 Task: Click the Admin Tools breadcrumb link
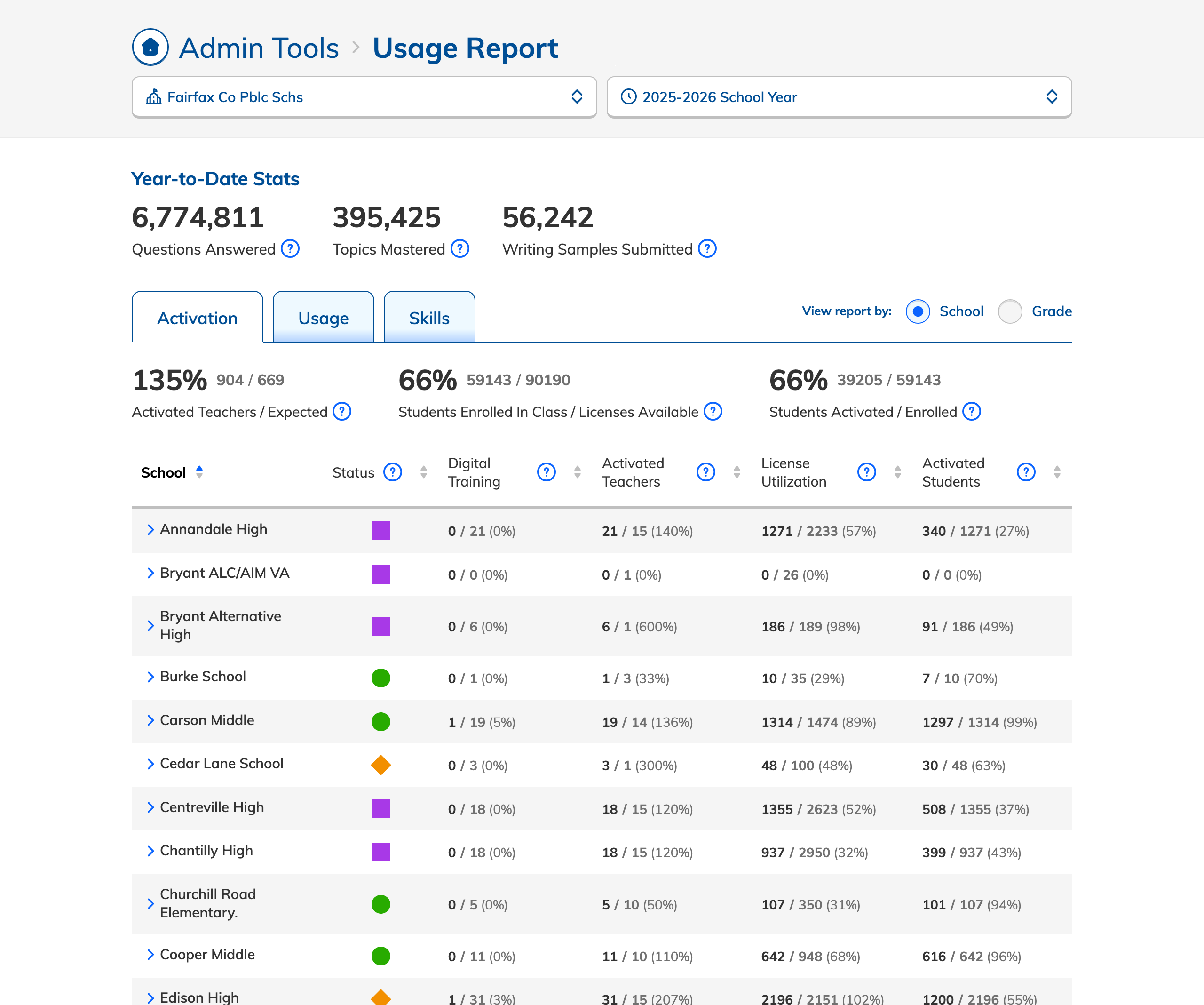tap(259, 48)
